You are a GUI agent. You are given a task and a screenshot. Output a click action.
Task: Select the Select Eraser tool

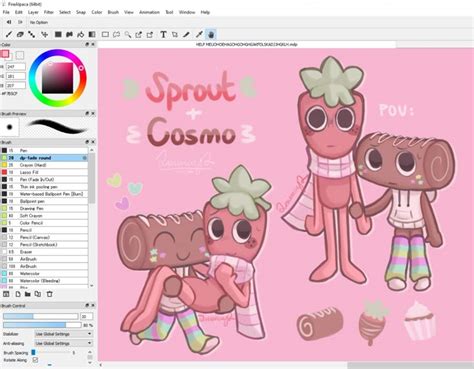pyautogui.click(x=150, y=34)
